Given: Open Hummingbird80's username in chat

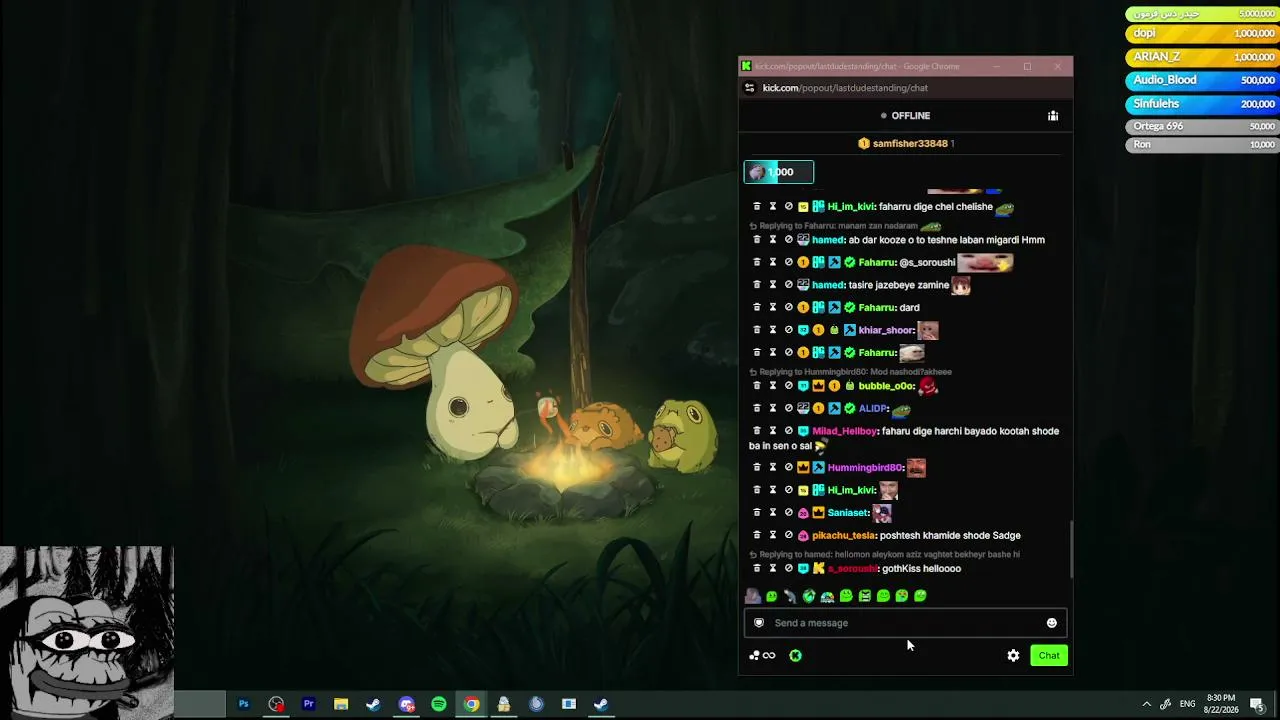Looking at the screenshot, I should point(865,468).
